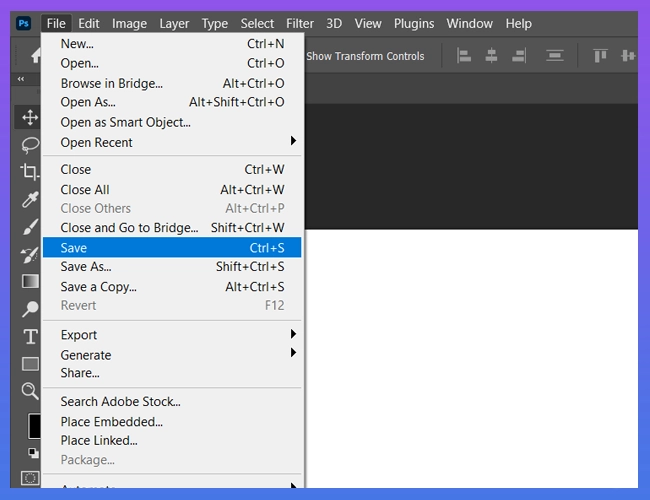Viewport: 650px width, 500px height.
Task: Reset to default foreground/background colors
Action: pyautogui.click(x=33, y=453)
